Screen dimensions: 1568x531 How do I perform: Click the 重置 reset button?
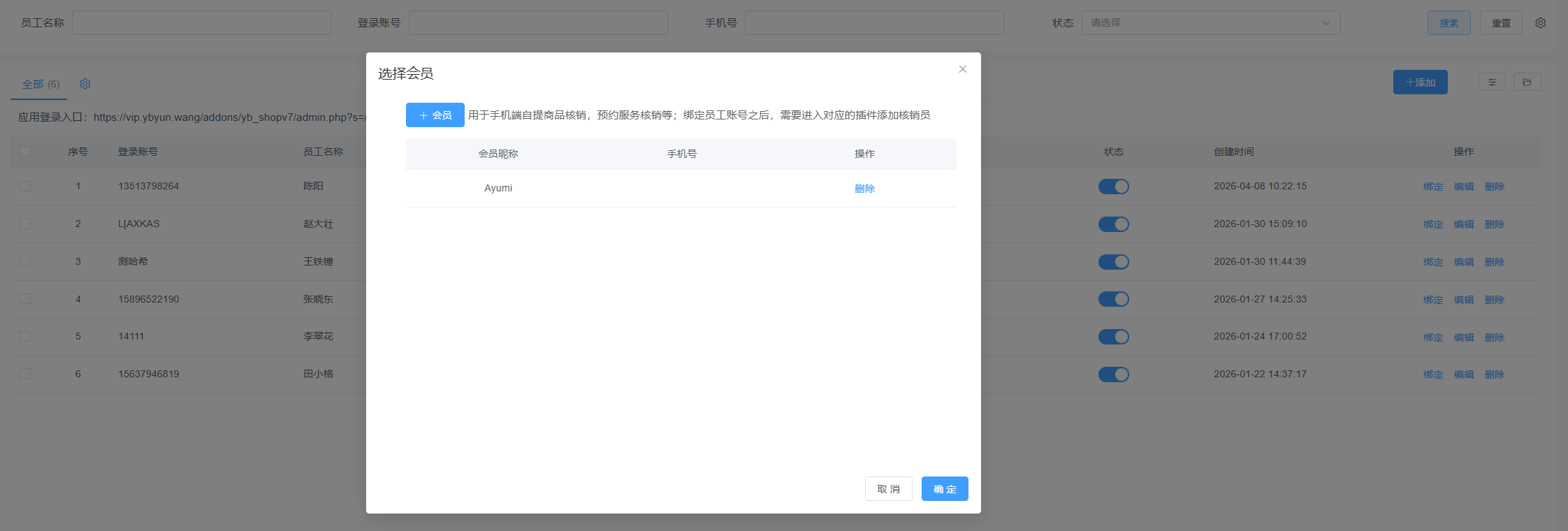click(1501, 23)
